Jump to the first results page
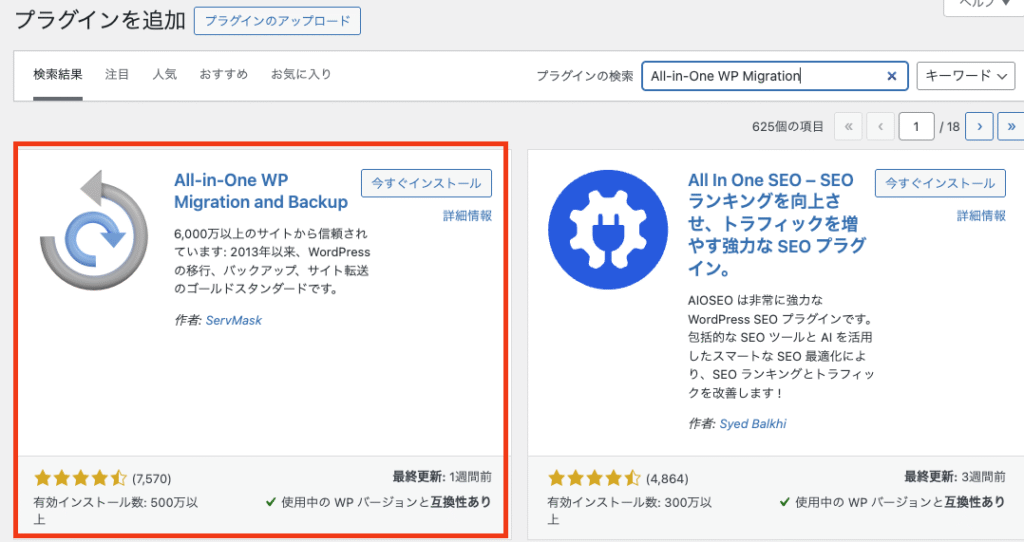This screenshot has height=542, width=1024. point(848,127)
